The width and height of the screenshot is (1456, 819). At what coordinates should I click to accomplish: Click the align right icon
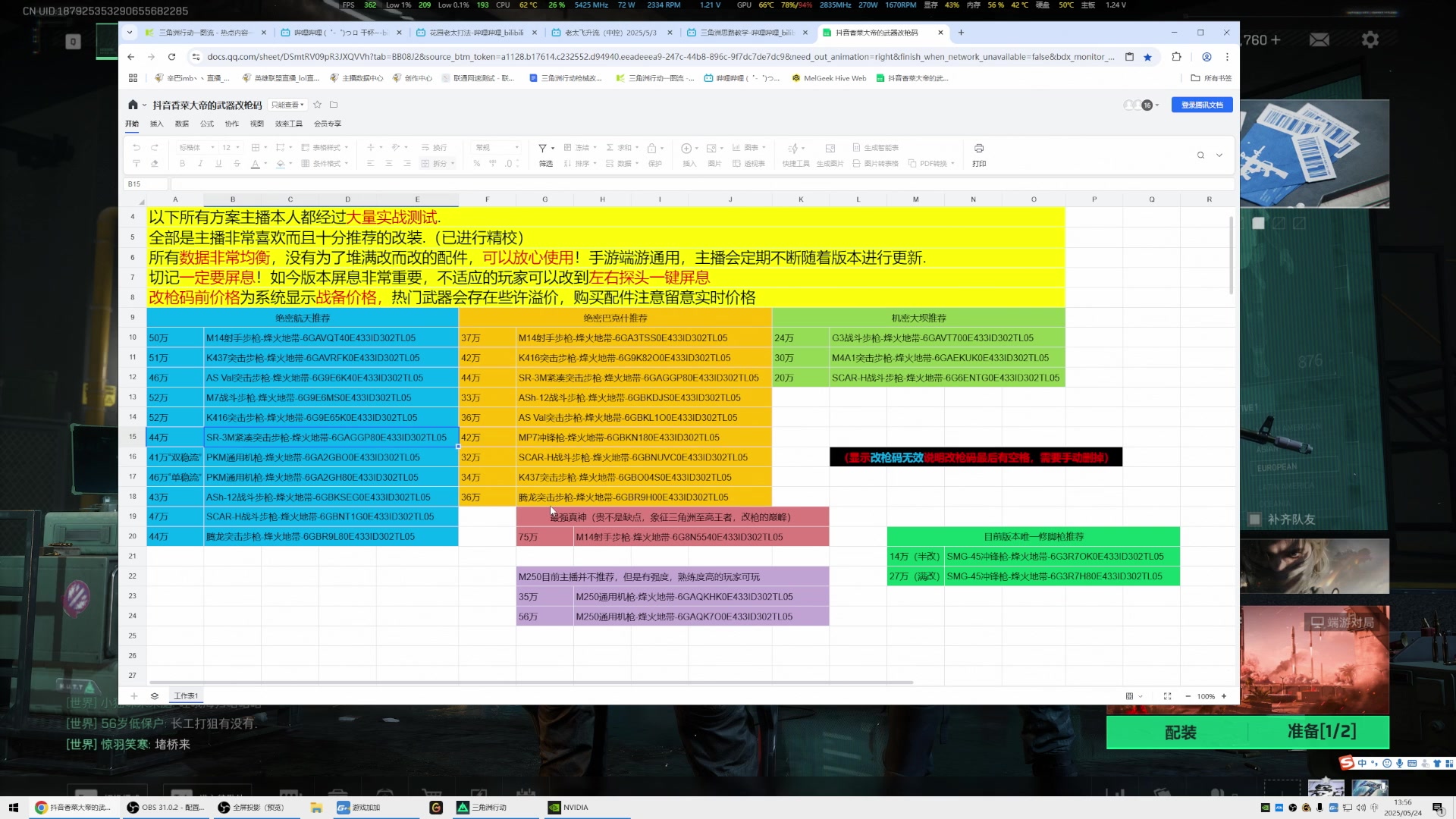(x=407, y=164)
